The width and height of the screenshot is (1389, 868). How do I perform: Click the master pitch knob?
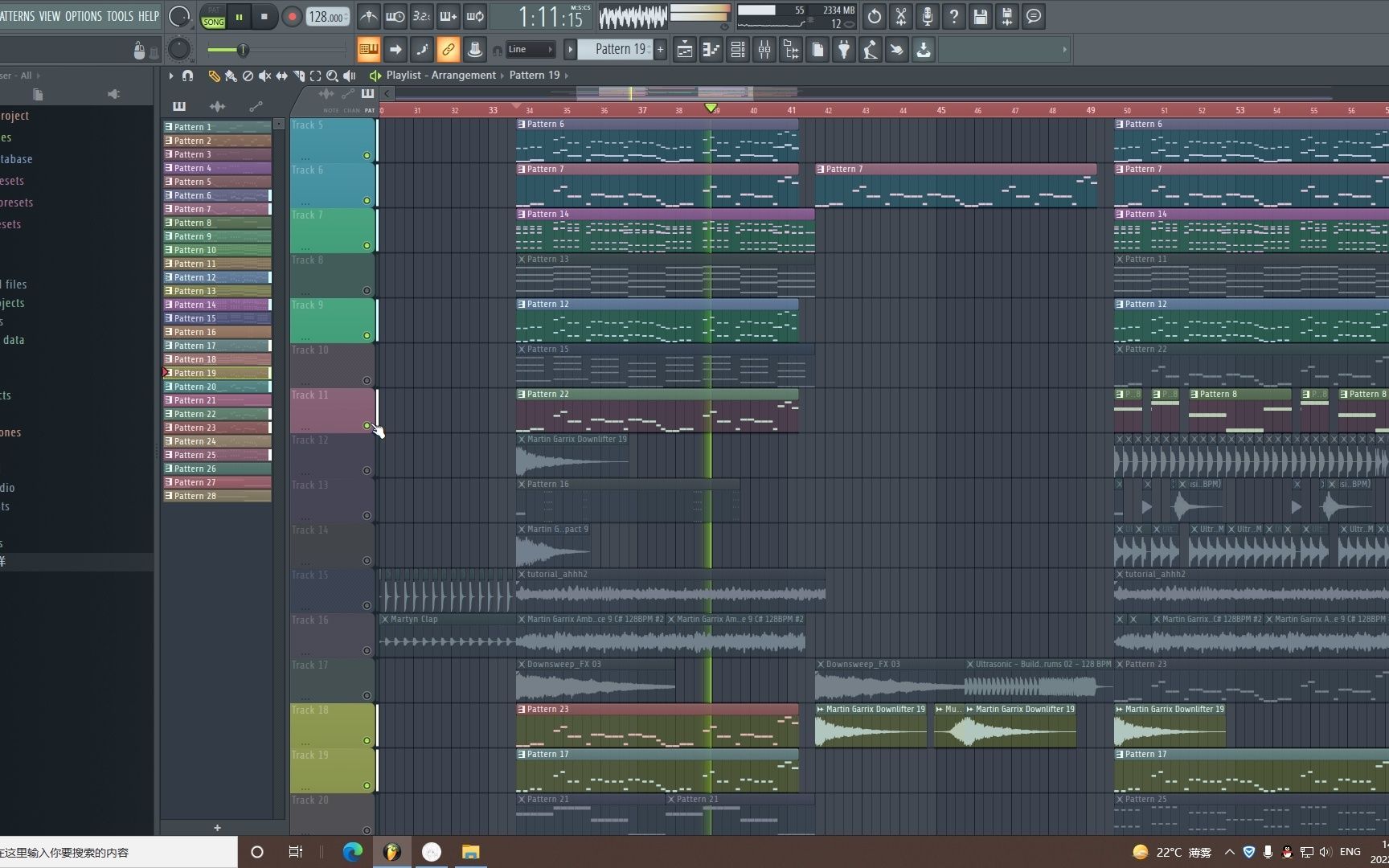[179, 50]
